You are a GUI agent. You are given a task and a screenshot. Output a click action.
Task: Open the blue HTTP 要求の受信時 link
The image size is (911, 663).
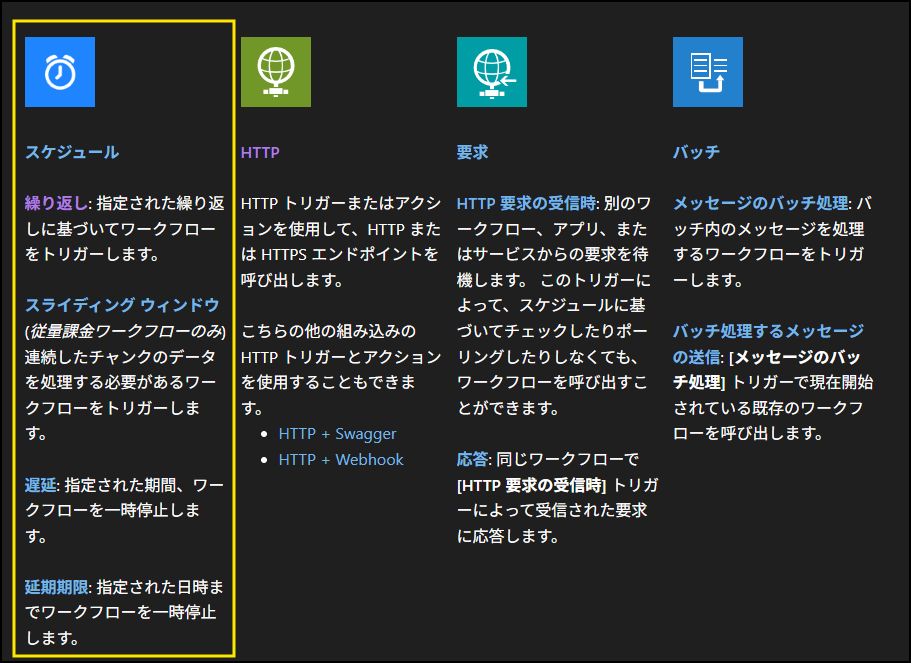coord(524,203)
